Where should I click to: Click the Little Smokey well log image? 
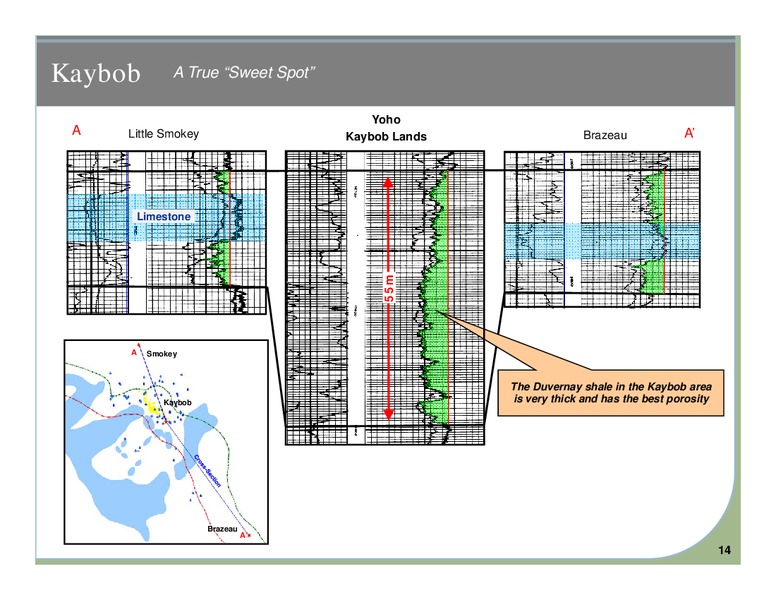(167, 233)
